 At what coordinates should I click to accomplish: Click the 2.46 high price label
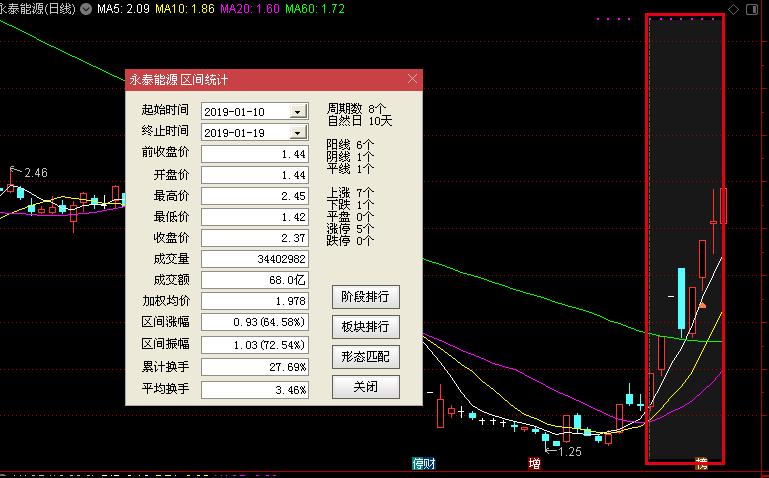pyautogui.click(x=36, y=173)
